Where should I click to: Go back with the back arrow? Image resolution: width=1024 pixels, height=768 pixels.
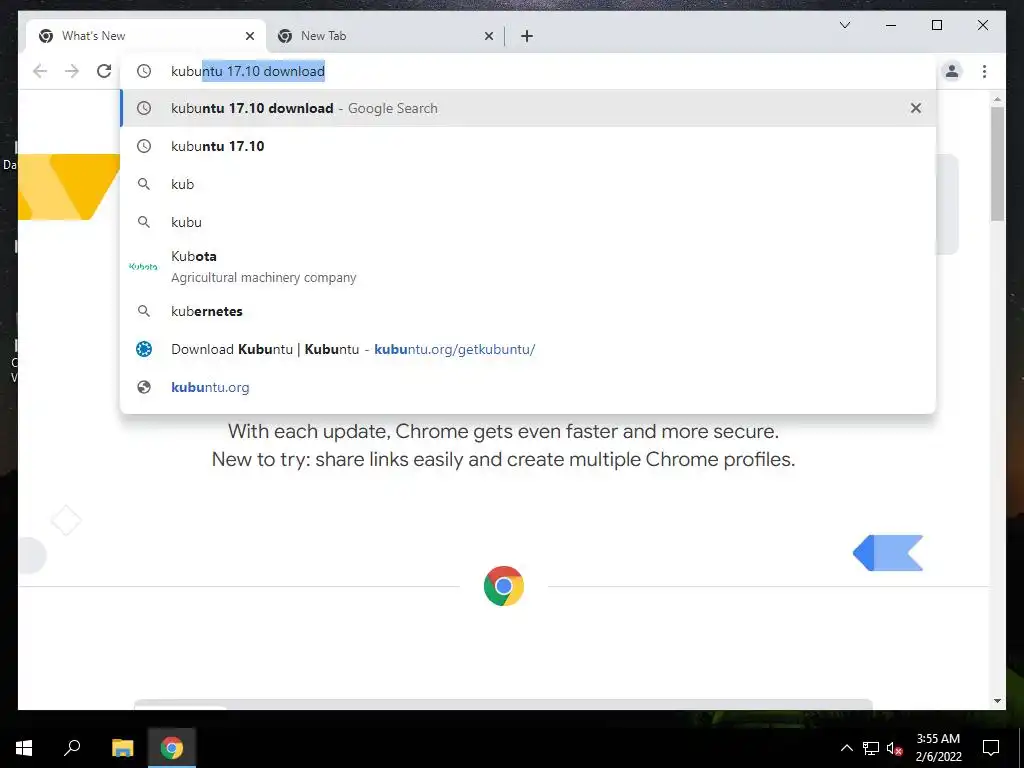(40, 71)
